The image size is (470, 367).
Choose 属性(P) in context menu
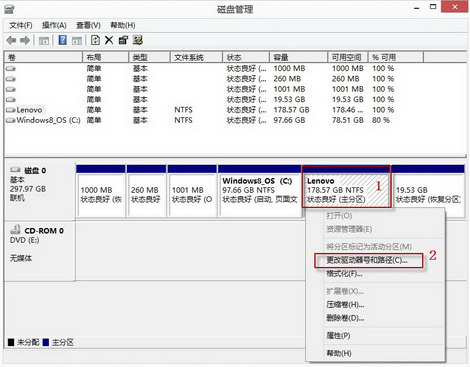(x=338, y=336)
